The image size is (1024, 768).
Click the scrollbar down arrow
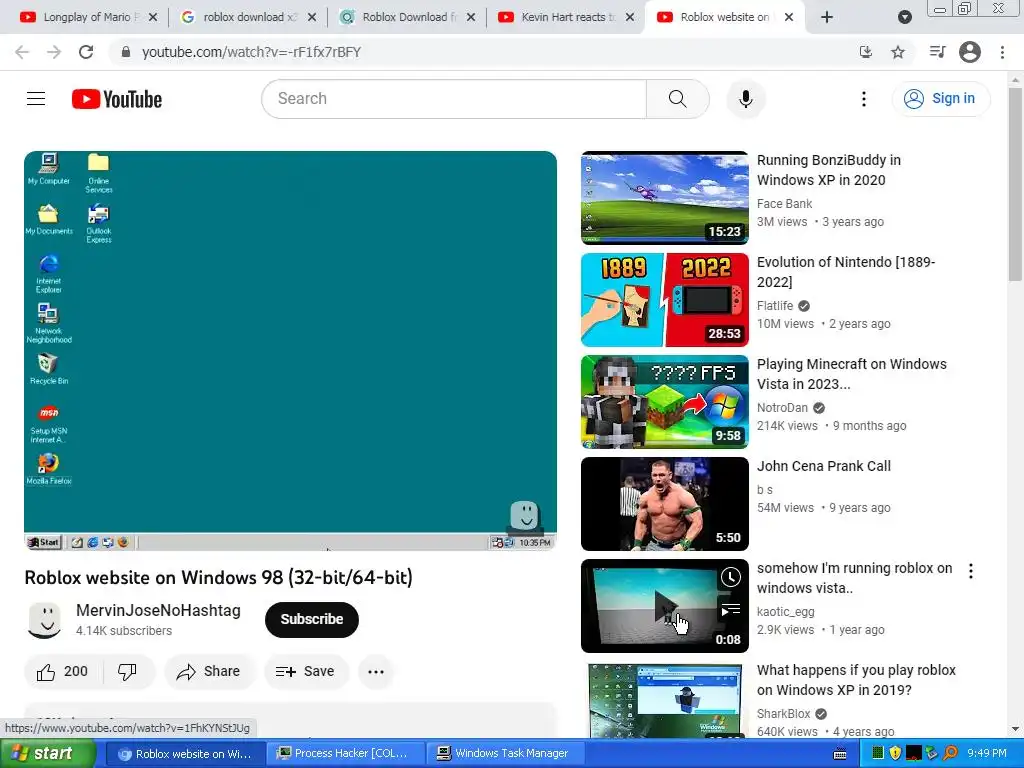tap(1015, 729)
